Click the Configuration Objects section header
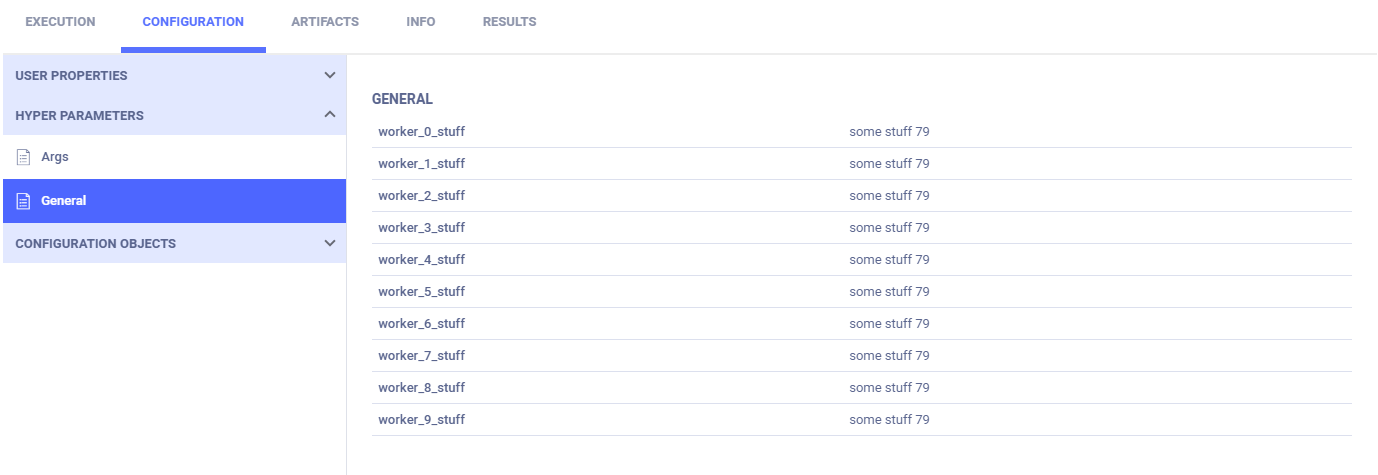Viewport: 1378px width, 475px height. (96, 244)
